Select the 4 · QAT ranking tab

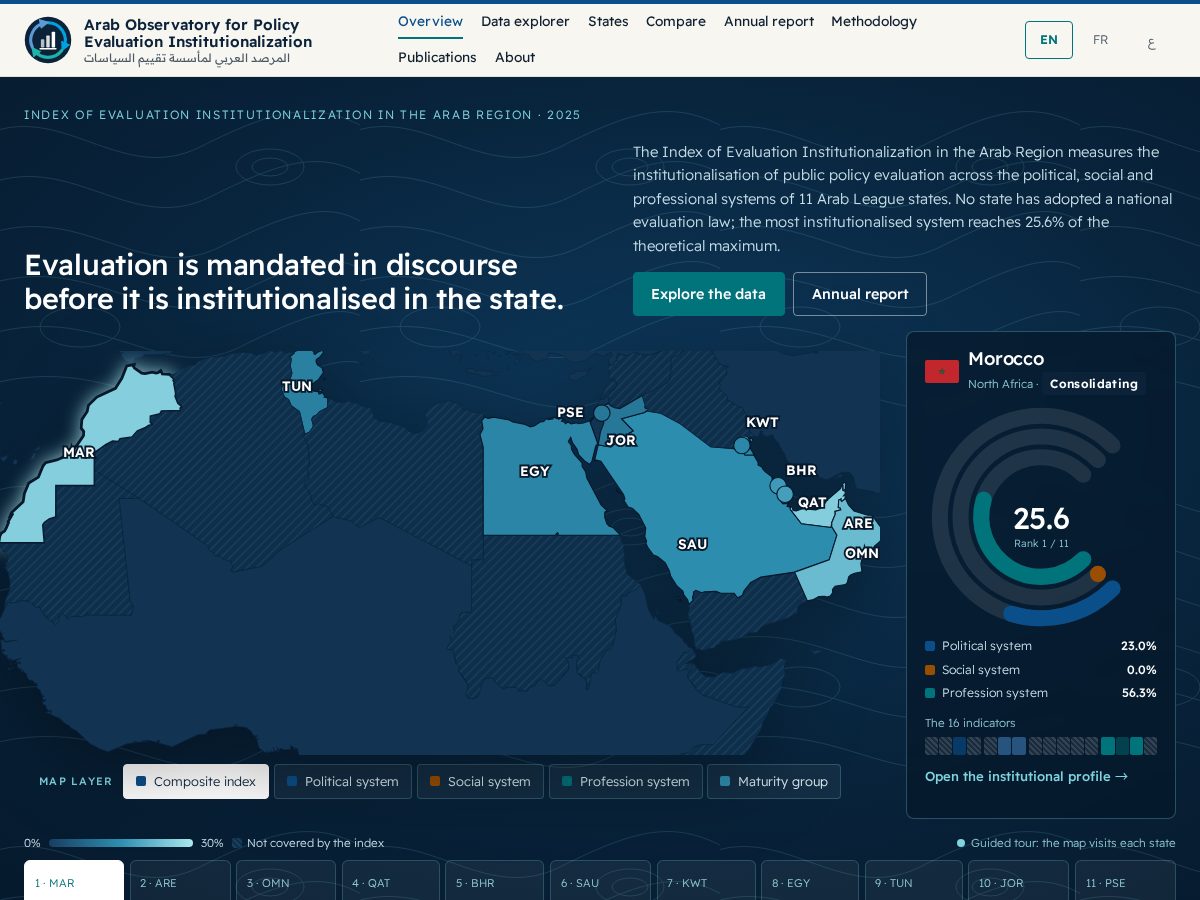click(x=392, y=881)
